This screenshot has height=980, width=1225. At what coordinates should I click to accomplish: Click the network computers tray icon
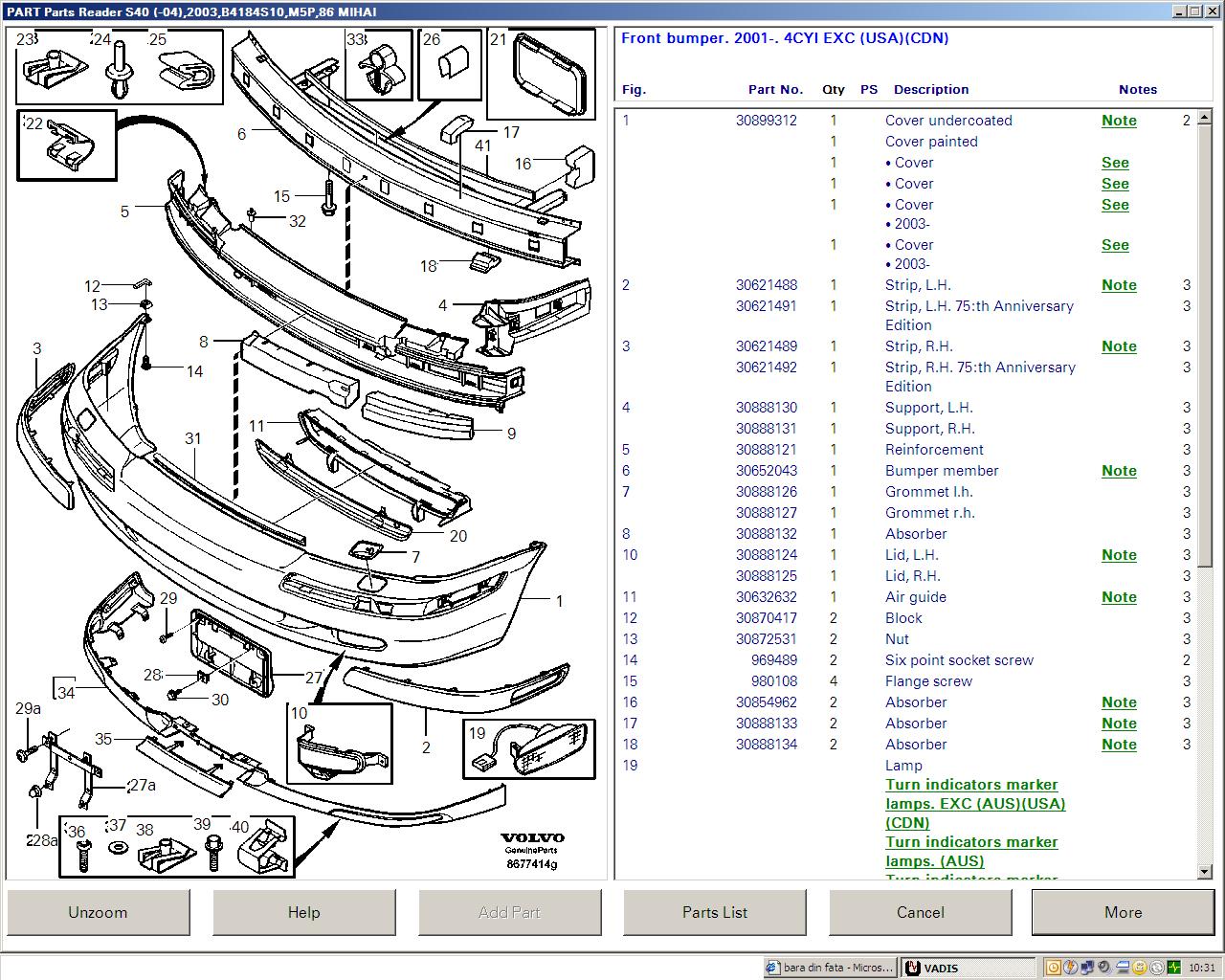[1087, 968]
